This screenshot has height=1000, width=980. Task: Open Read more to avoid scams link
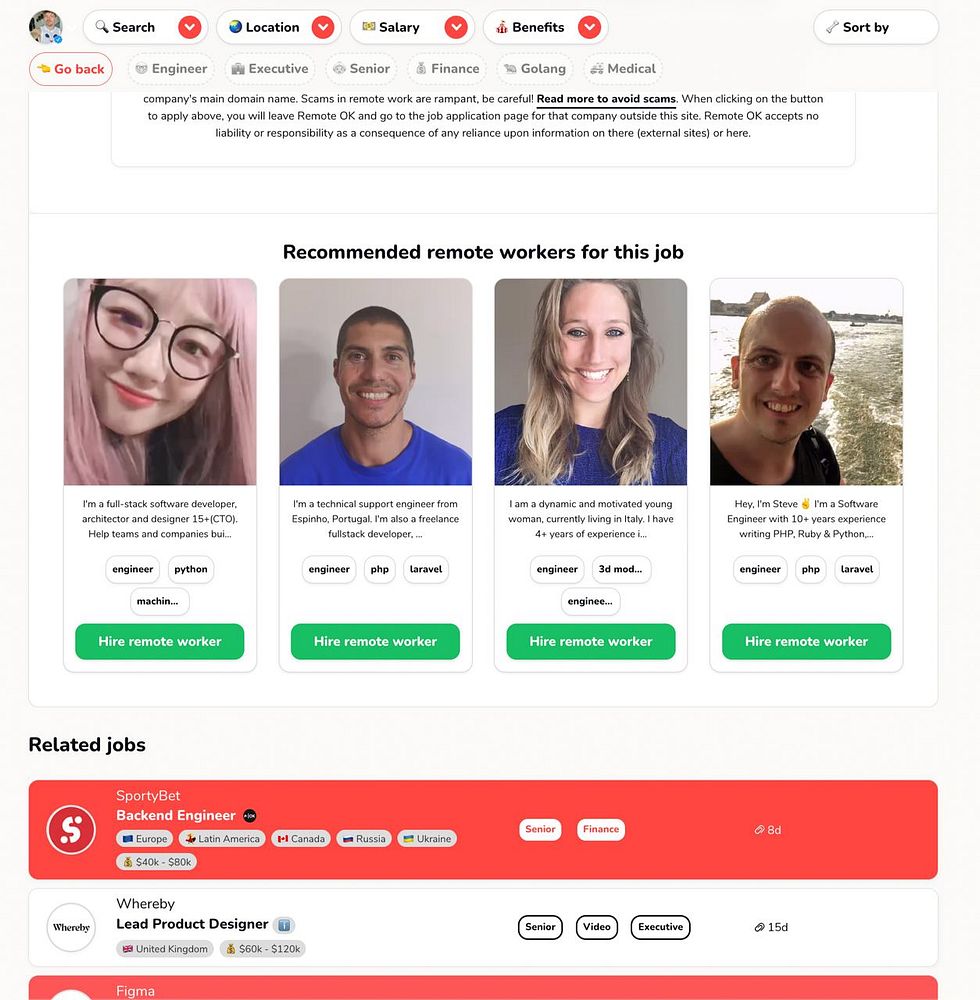606,99
